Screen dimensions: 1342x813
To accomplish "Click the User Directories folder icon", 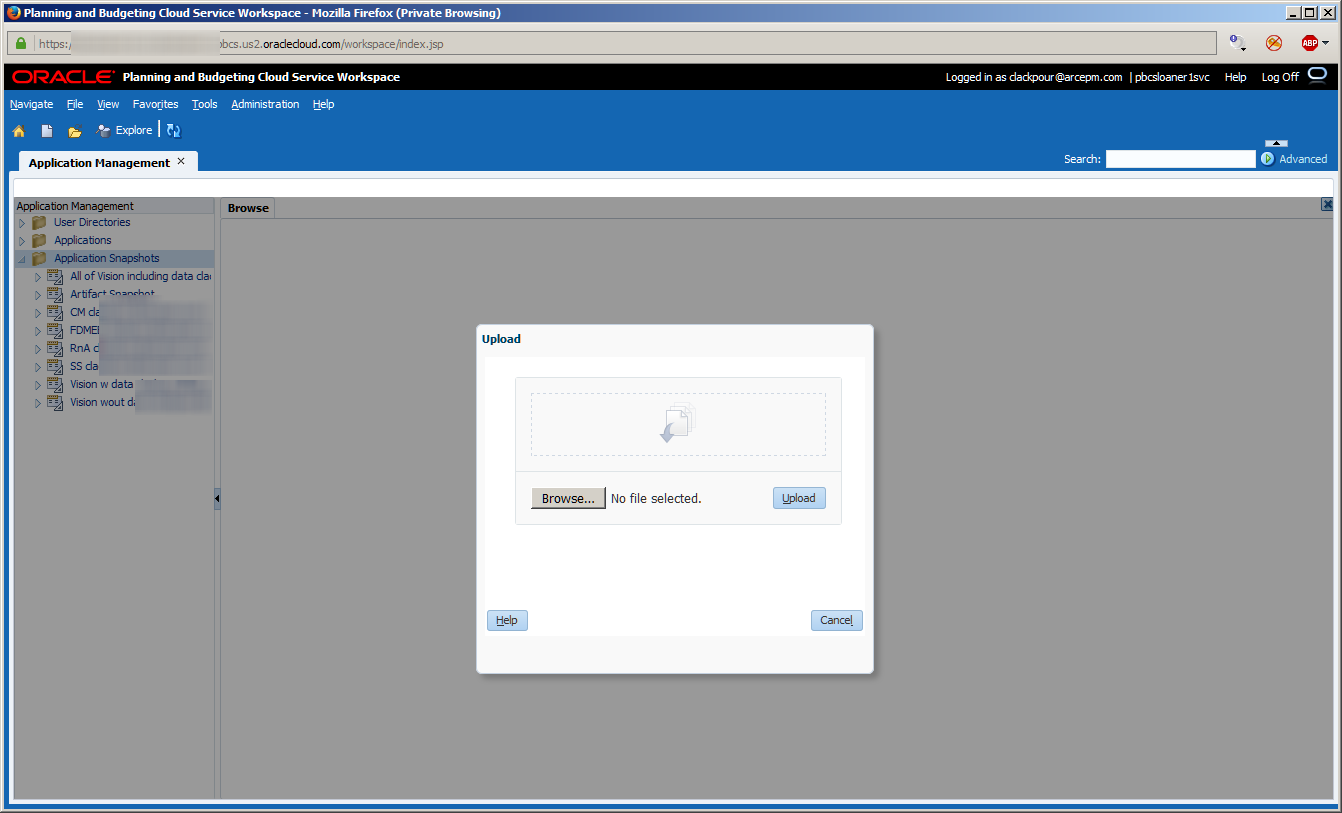I will tap(39, 222).
